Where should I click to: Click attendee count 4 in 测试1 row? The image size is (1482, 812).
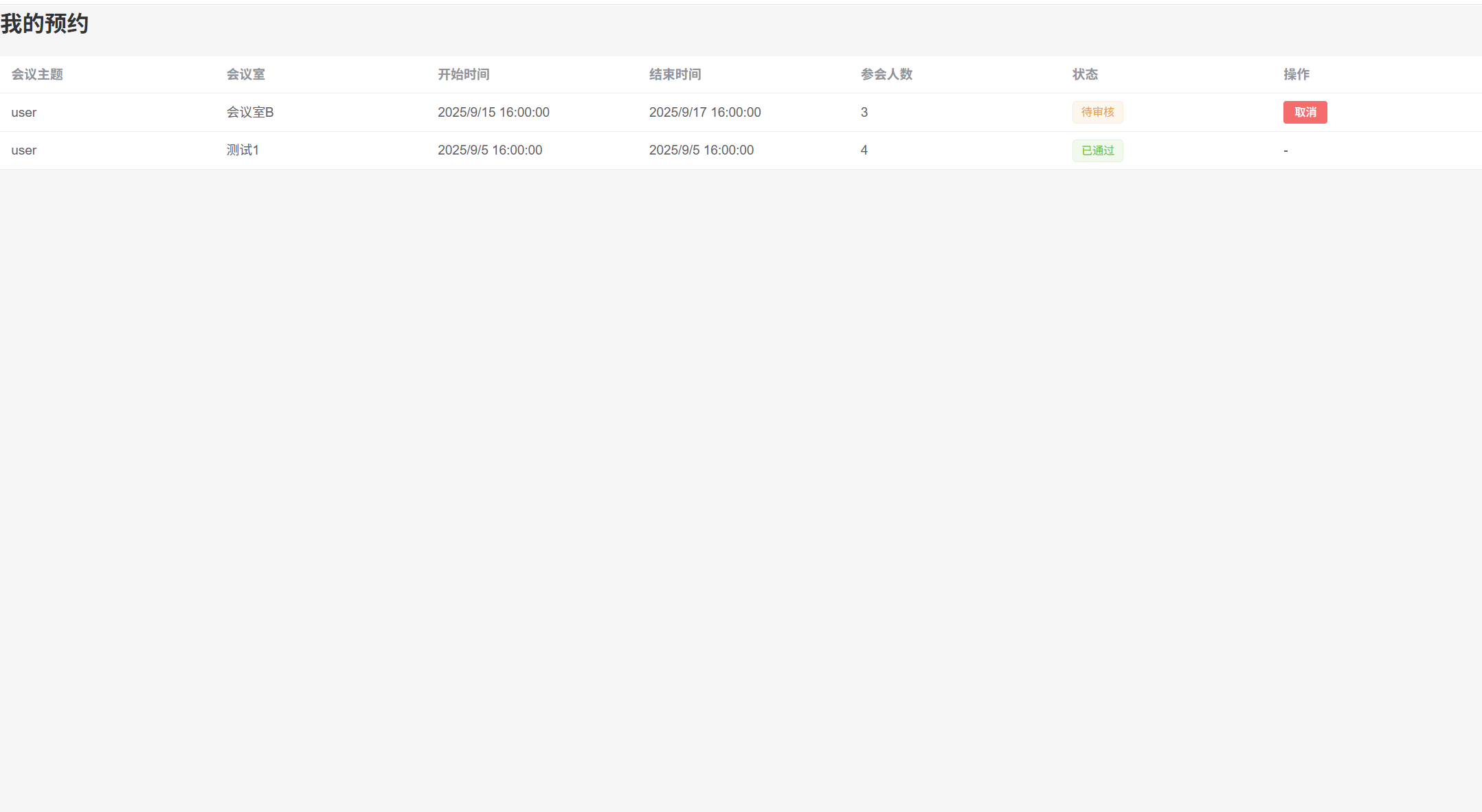pos(864,150)
